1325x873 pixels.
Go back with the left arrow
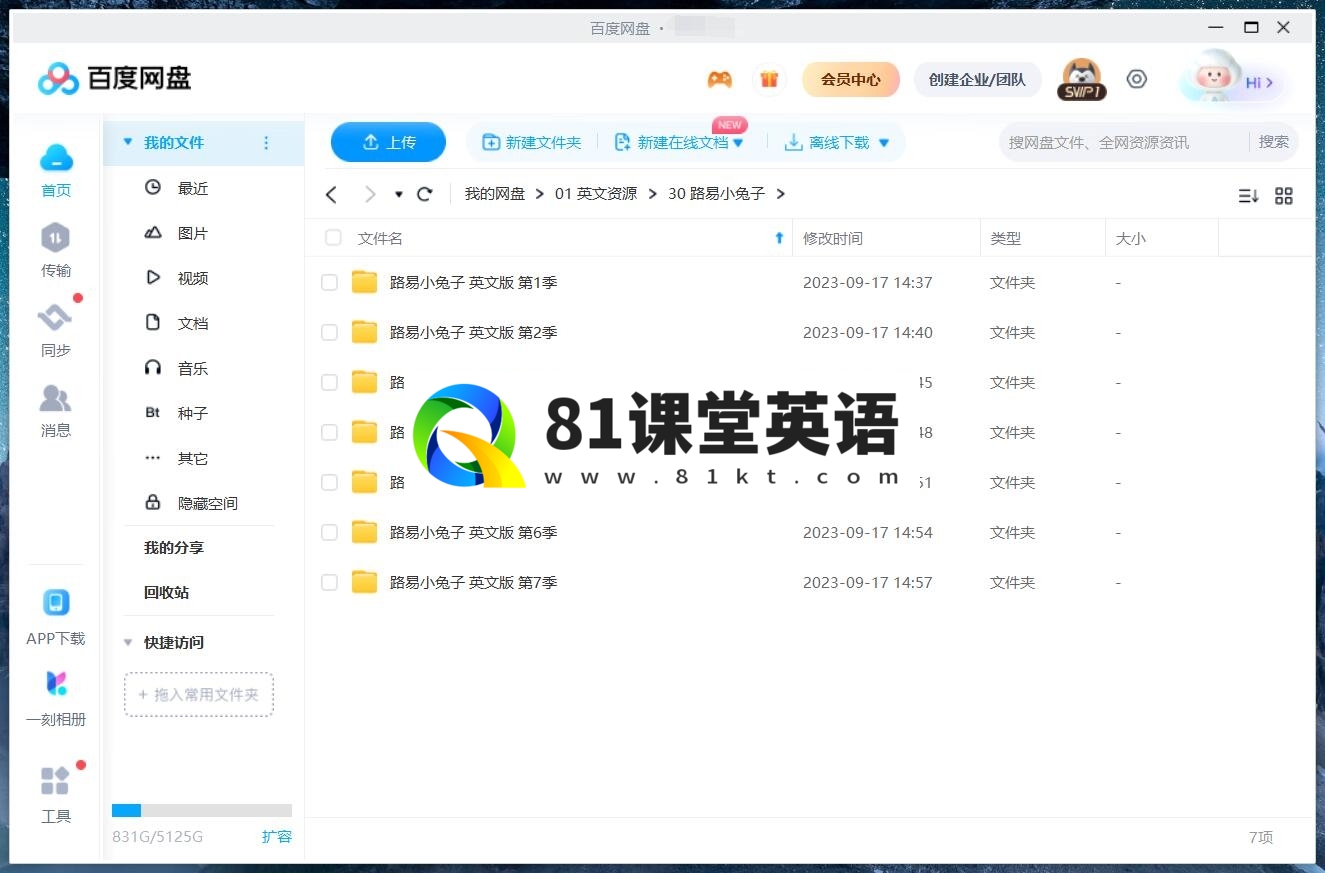coord(332,194)
